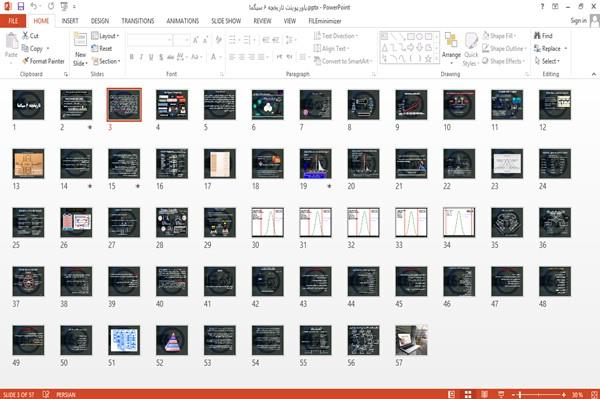Click fit slide to window icon
The image size is (600, 399).
(x=595, y=394)
